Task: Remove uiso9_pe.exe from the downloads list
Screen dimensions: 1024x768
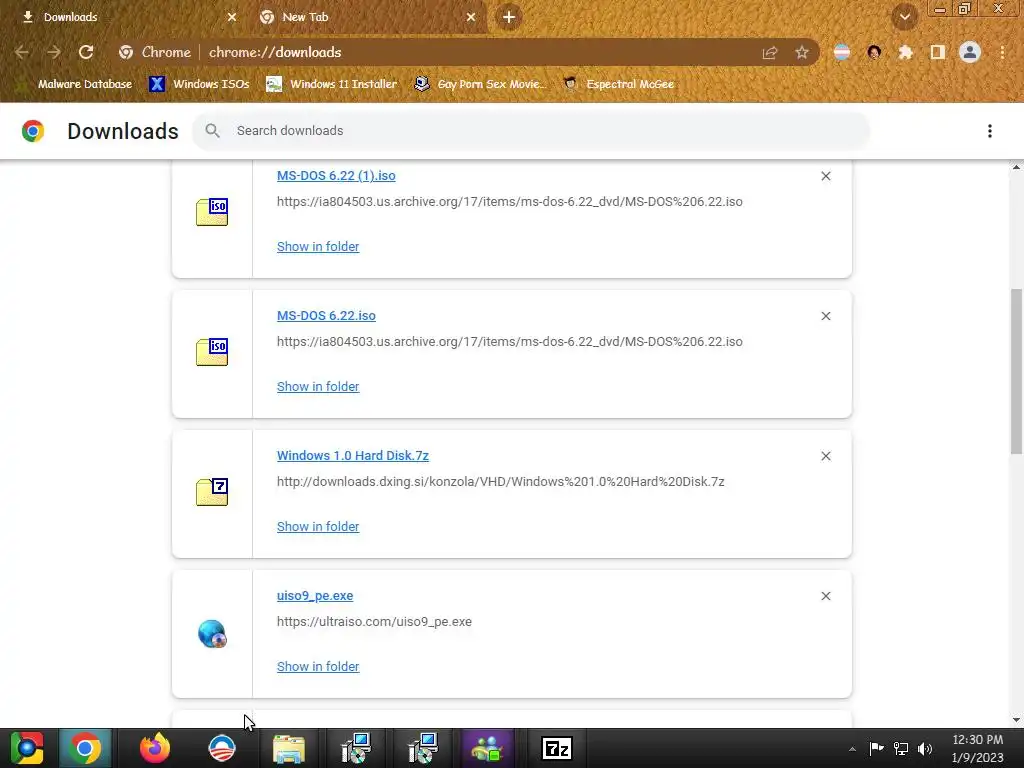Action: tap(826, 596)
